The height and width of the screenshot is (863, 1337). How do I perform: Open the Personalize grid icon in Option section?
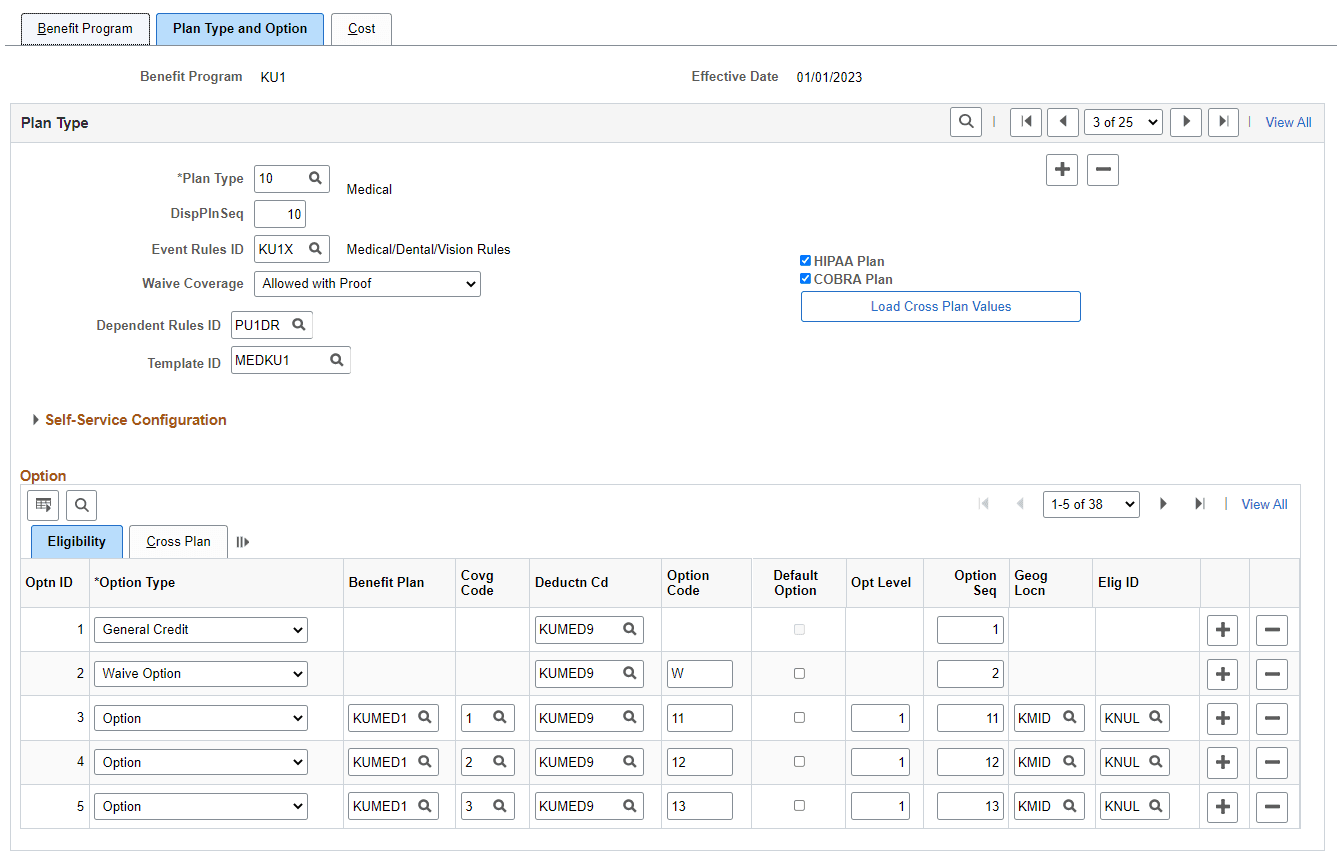(x=42, y=505)
